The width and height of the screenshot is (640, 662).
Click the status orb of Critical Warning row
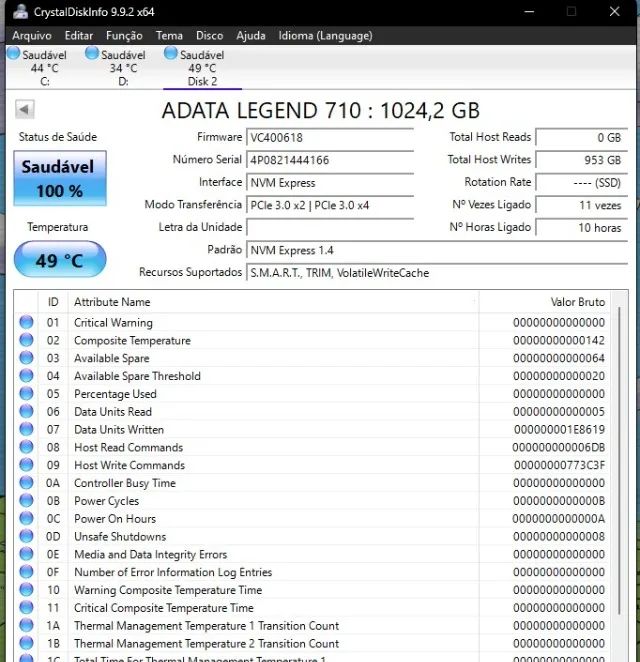tap(26, 322)
